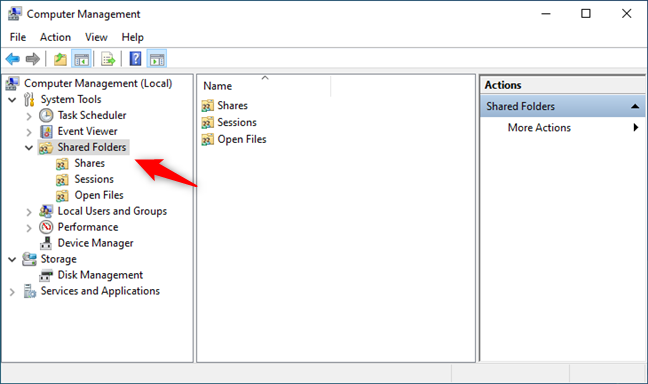Click the Performance gauge icon

[46, 227]
